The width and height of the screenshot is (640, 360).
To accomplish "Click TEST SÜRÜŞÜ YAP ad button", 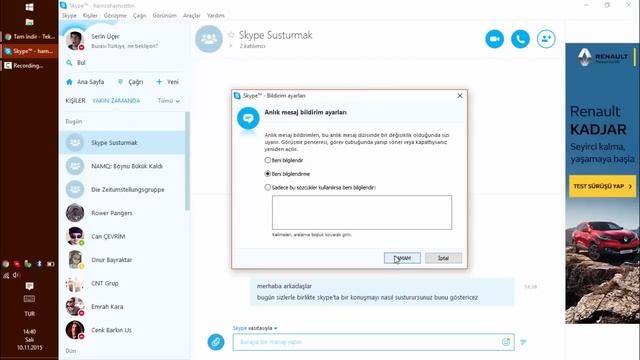I will 602,186.
